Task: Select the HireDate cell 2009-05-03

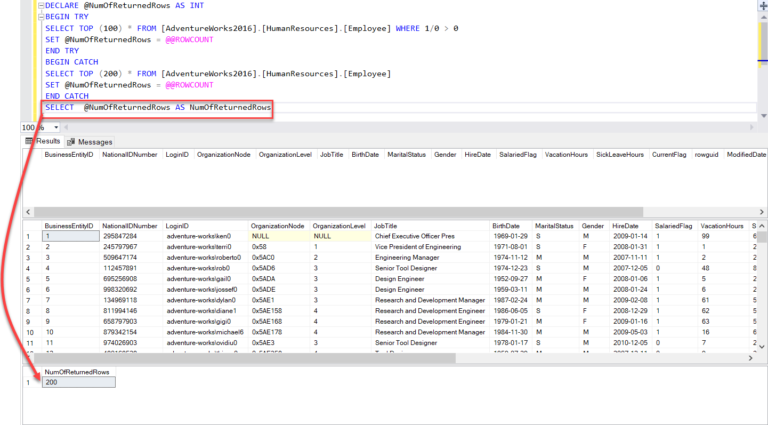Action: 631,332
